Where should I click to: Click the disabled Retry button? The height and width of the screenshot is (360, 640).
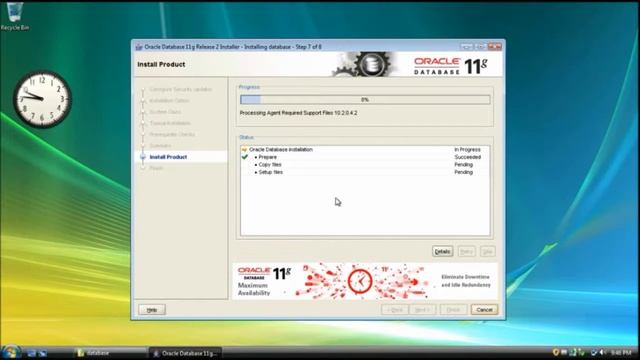coord(467,251)
